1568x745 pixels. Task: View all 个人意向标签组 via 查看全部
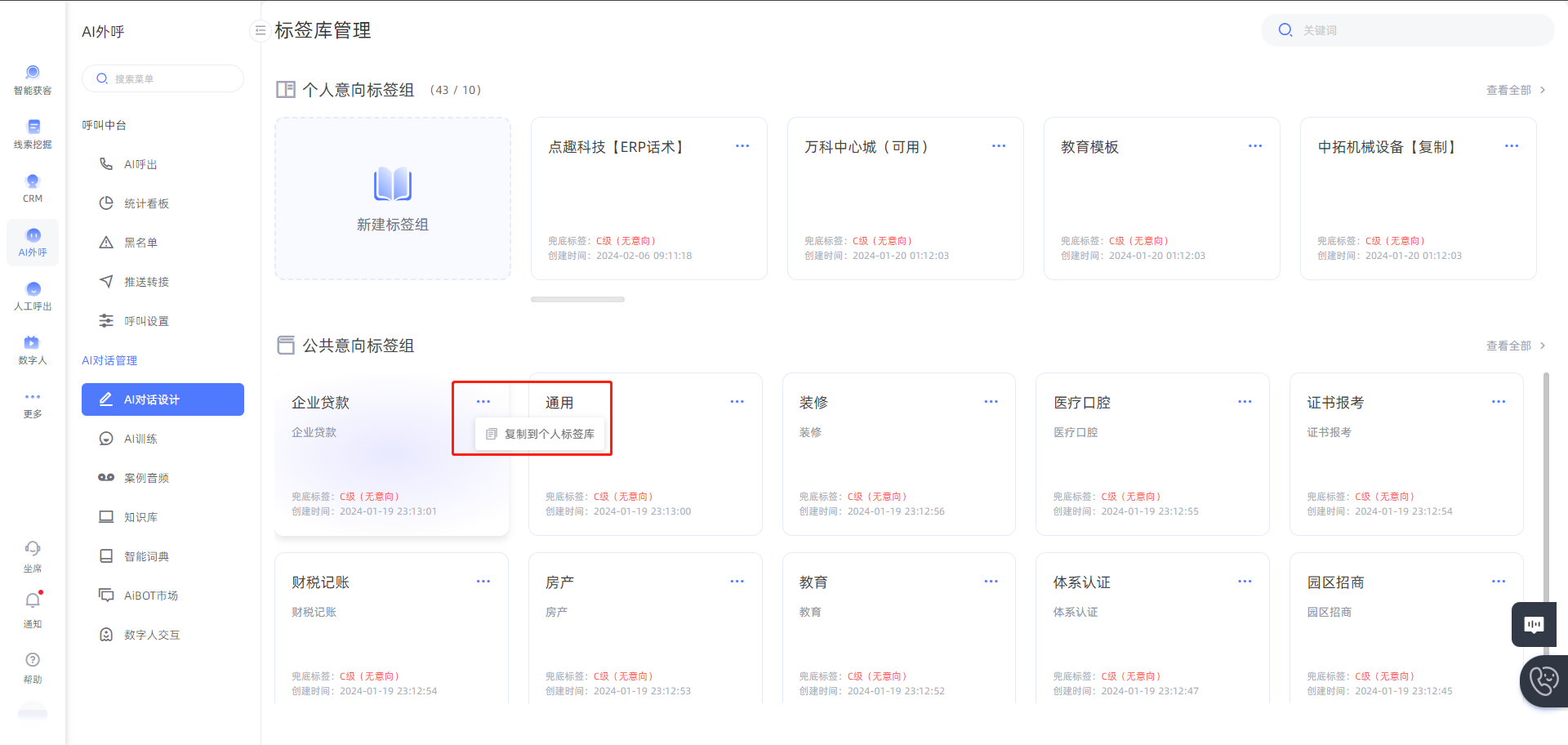pos(1516,90)
